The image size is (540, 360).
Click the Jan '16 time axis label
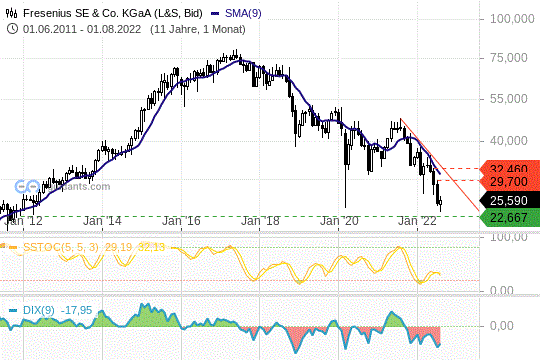[x=181, y=221]
